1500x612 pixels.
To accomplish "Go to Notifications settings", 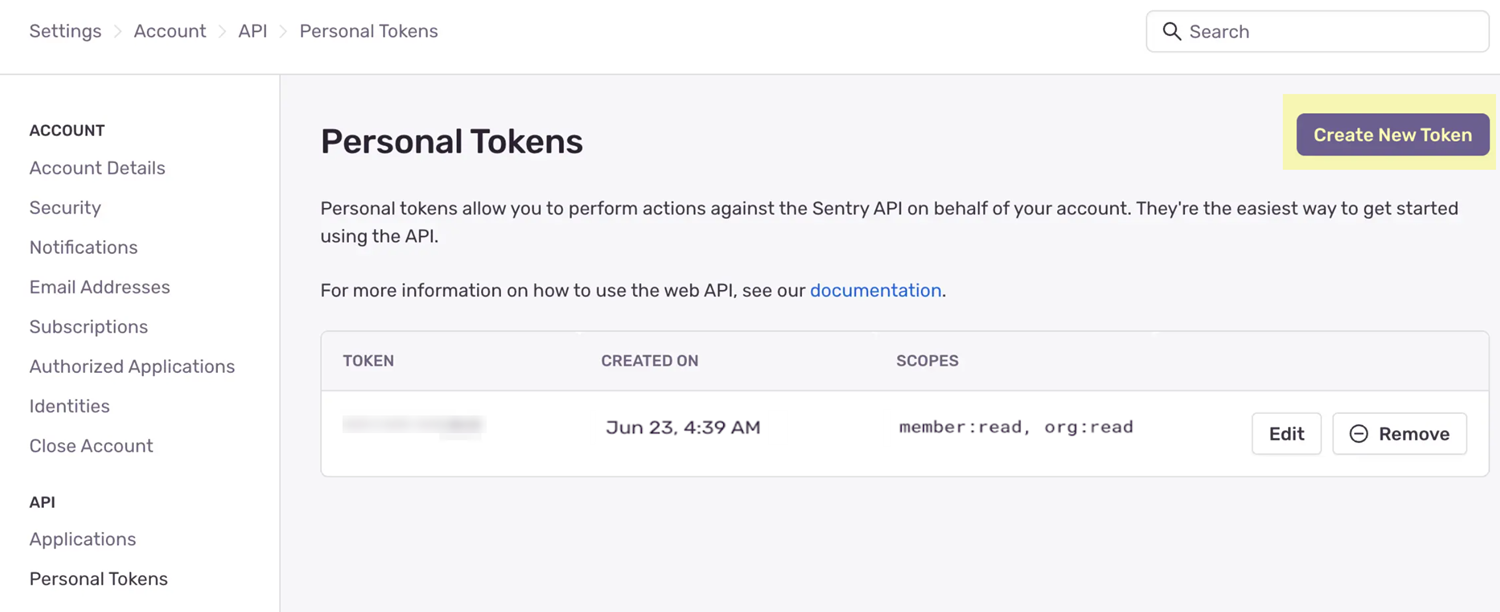I will [83, 248].
